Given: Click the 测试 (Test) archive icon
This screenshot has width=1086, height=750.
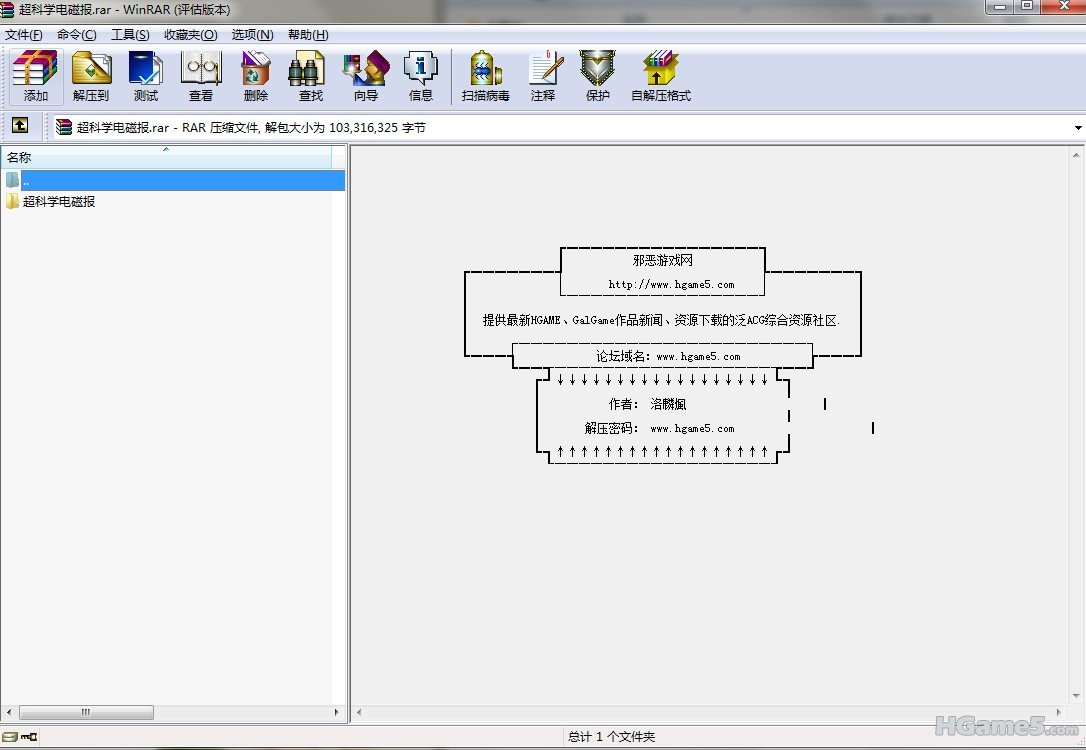Looking at the screenshot, I should 145,76.
